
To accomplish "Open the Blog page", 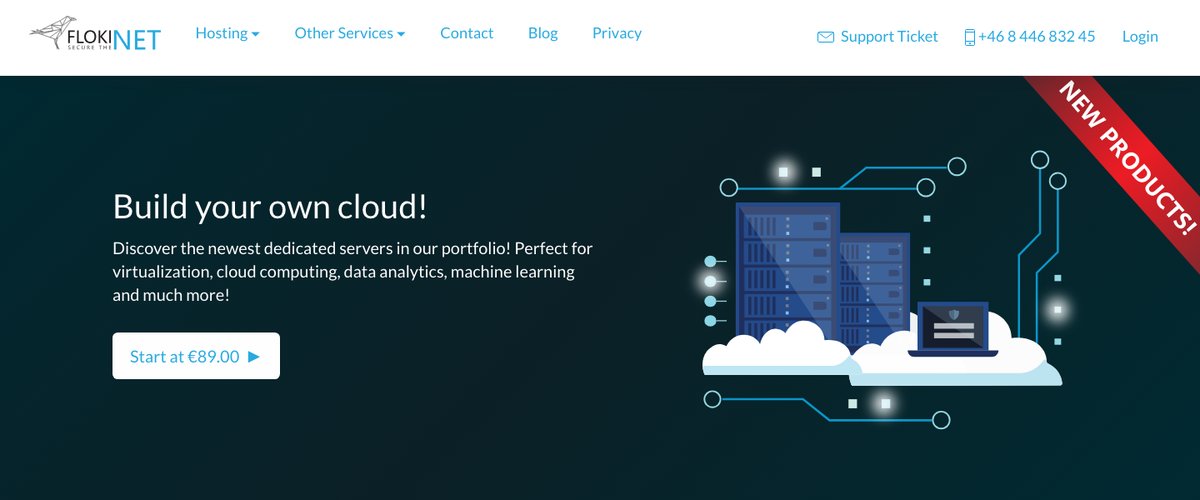I will [x=543, y=33].
